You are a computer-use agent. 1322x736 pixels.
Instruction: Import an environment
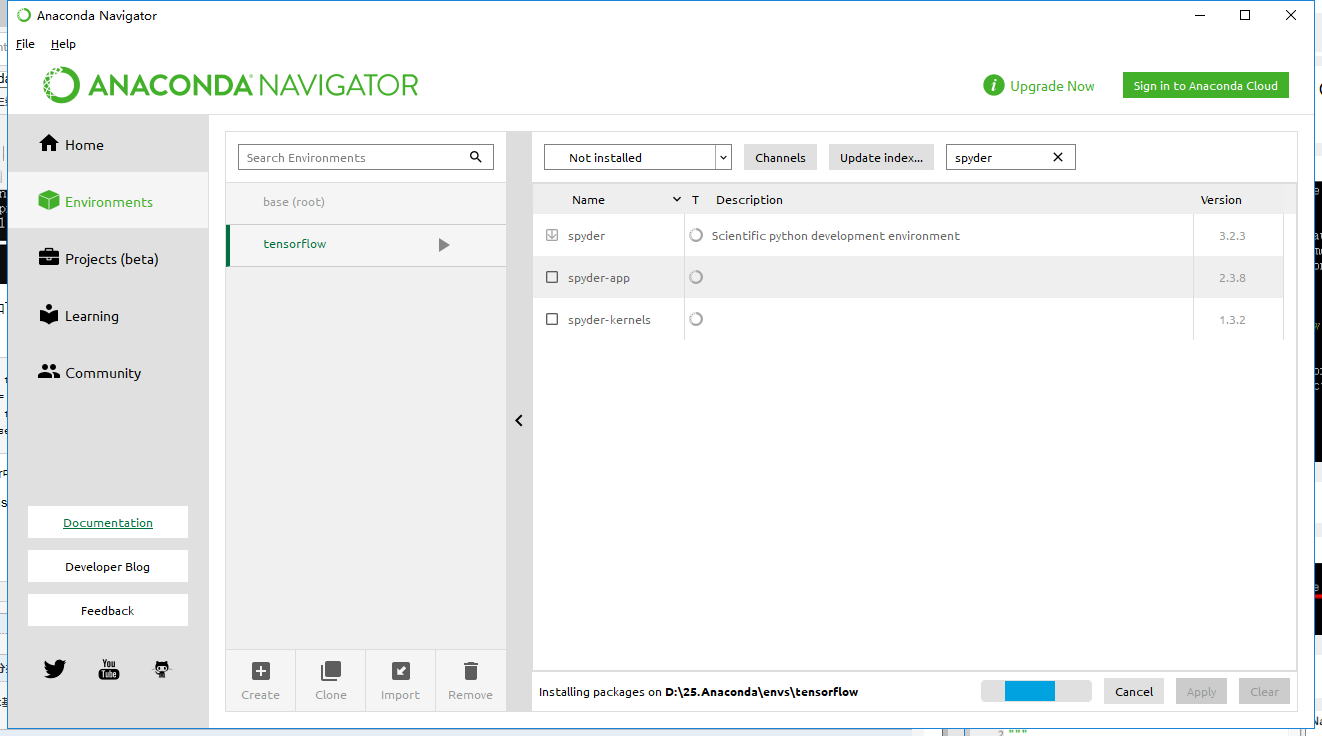(401, 680)
